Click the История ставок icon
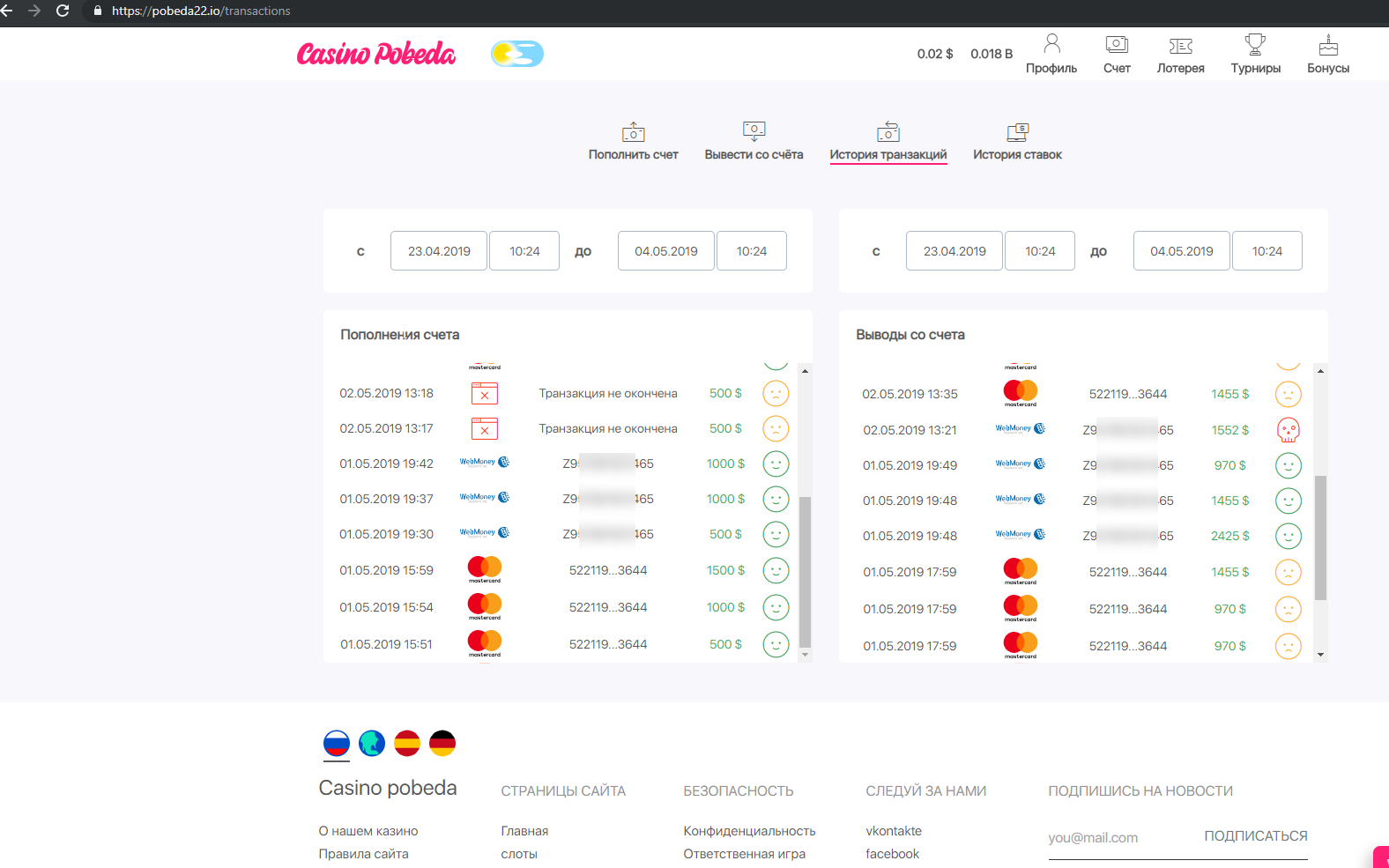The width and height of the screenshot is (1389, 868). pos(1018,132)
